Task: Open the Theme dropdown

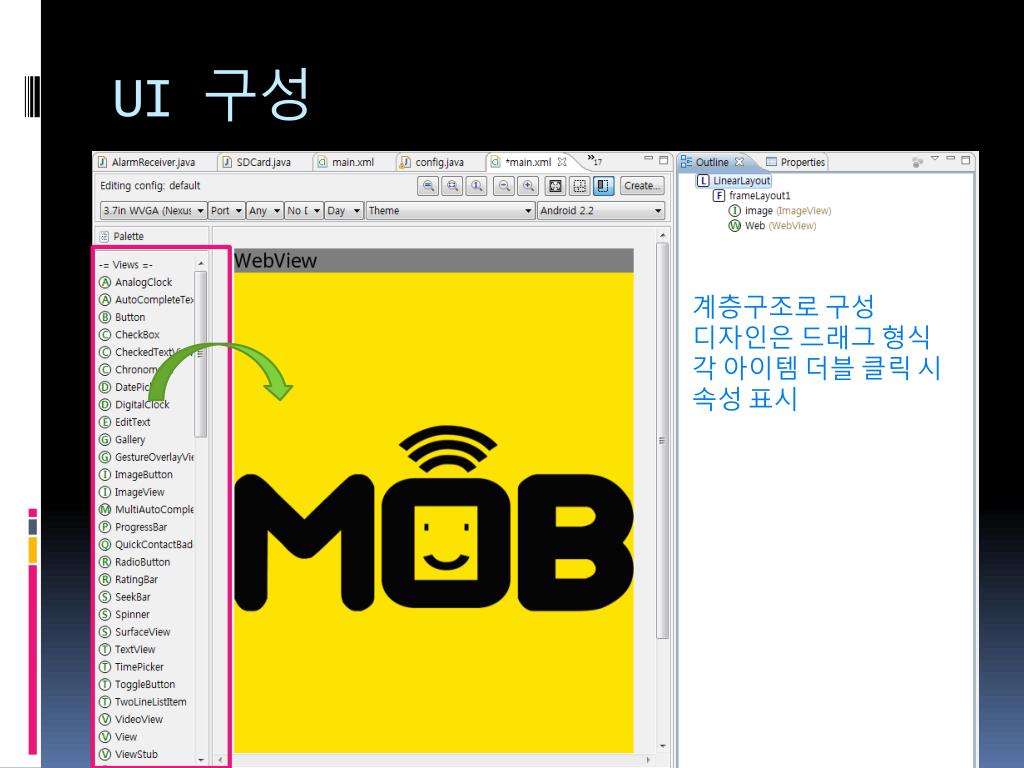Action: pyautogui.click(x=450, y=210)
